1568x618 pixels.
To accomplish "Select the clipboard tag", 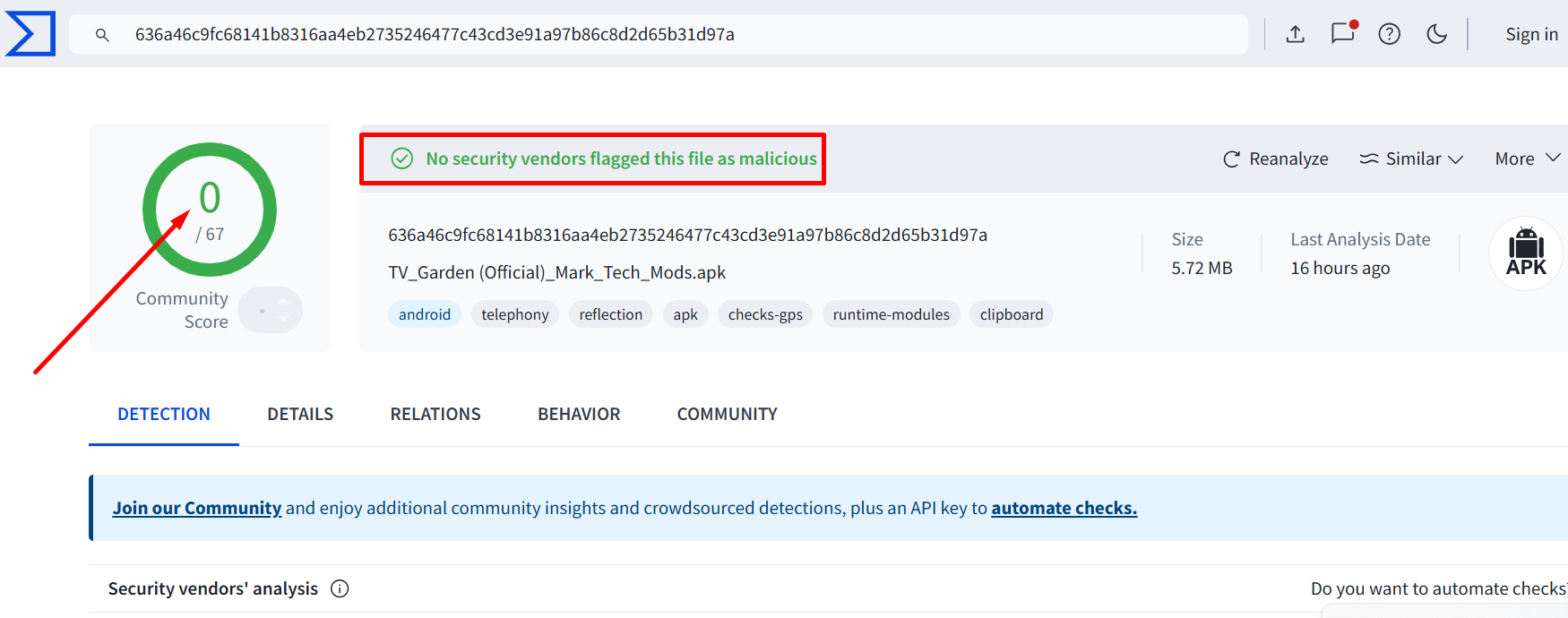I will coord(1012,314).
